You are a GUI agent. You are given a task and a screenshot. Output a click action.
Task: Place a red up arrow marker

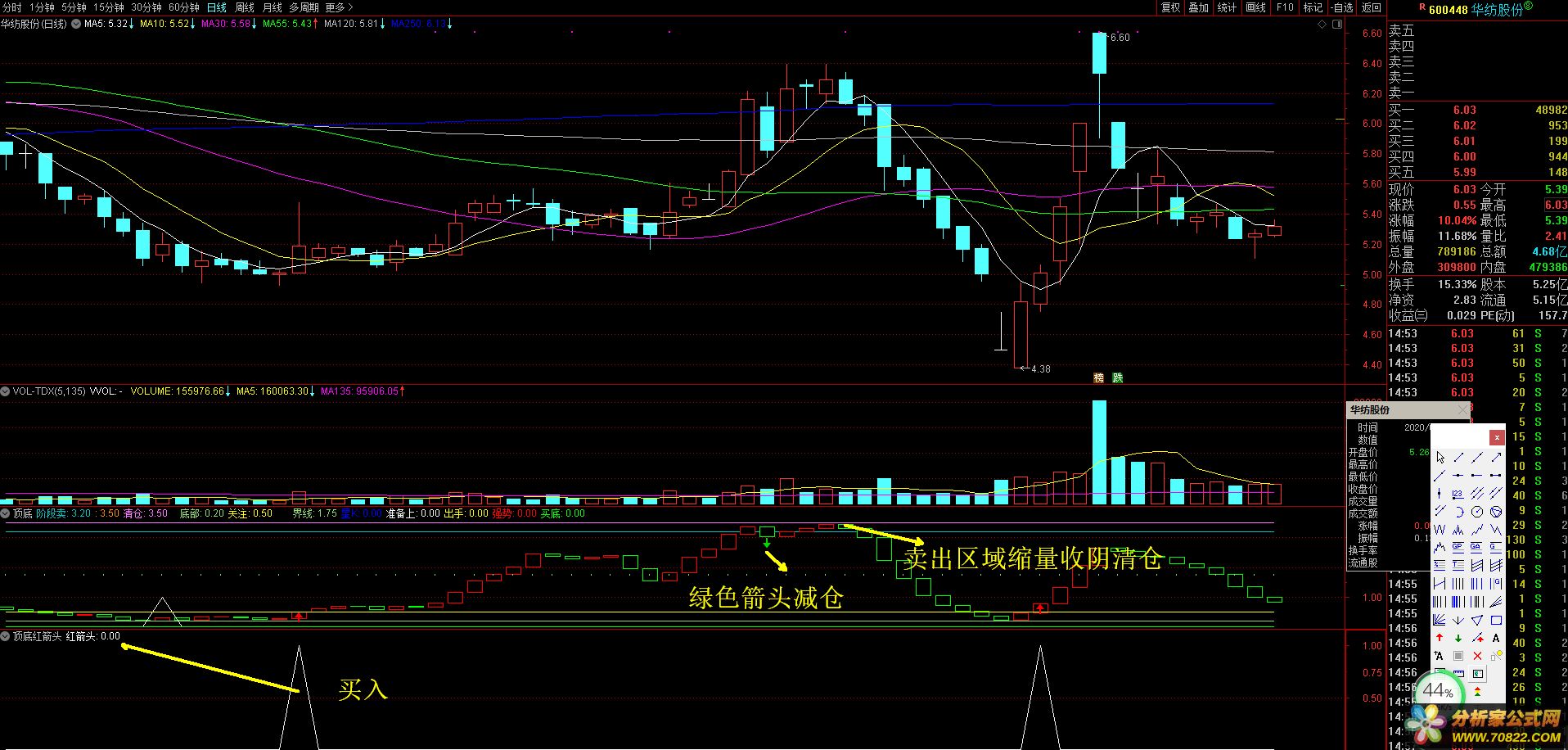(1440, 638)
